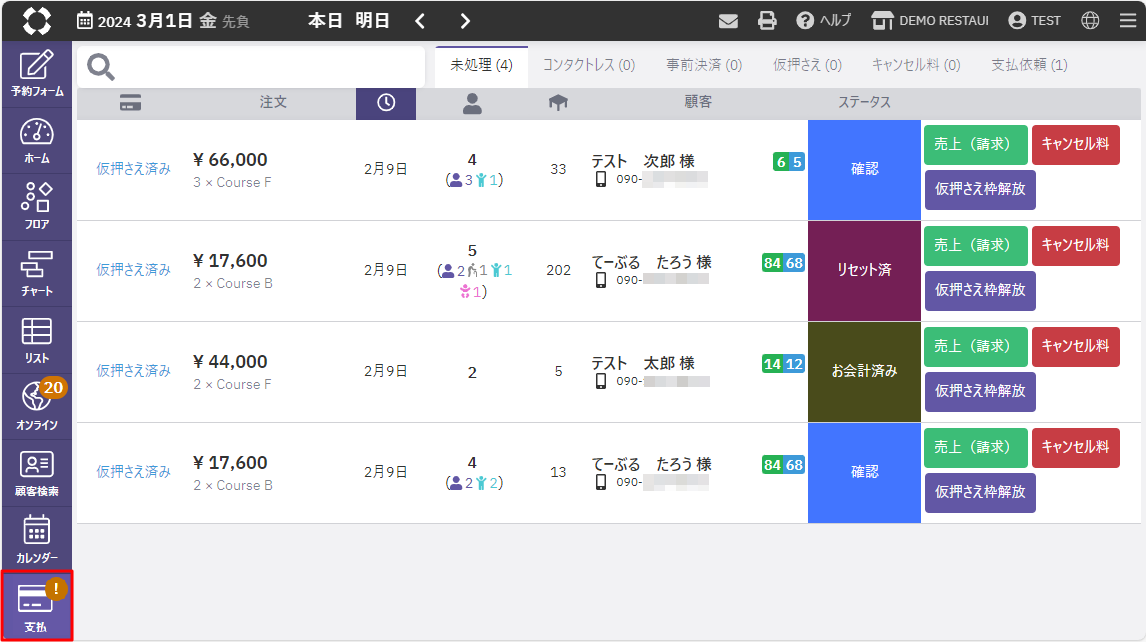The image size is (1146, 642).
Task: Select customer テスト 太郎 様
Action: coord(642,363)
